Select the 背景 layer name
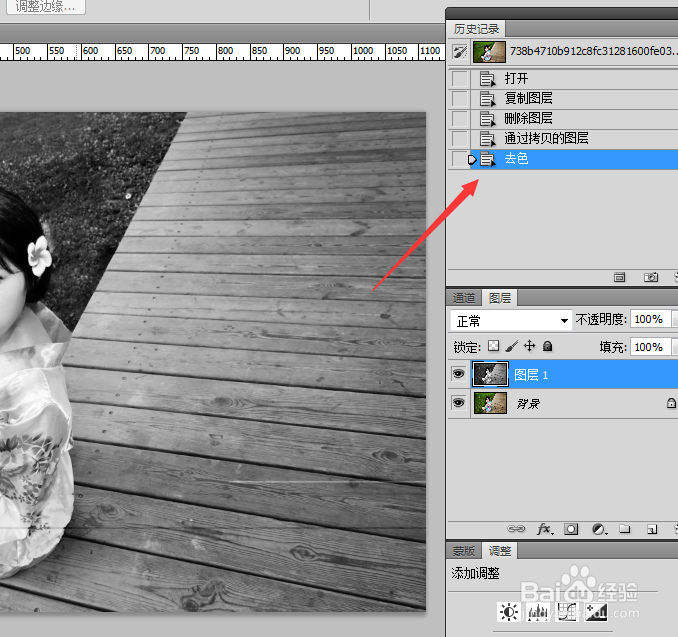Viewport: 678px width, 637px height. [528, 404]
